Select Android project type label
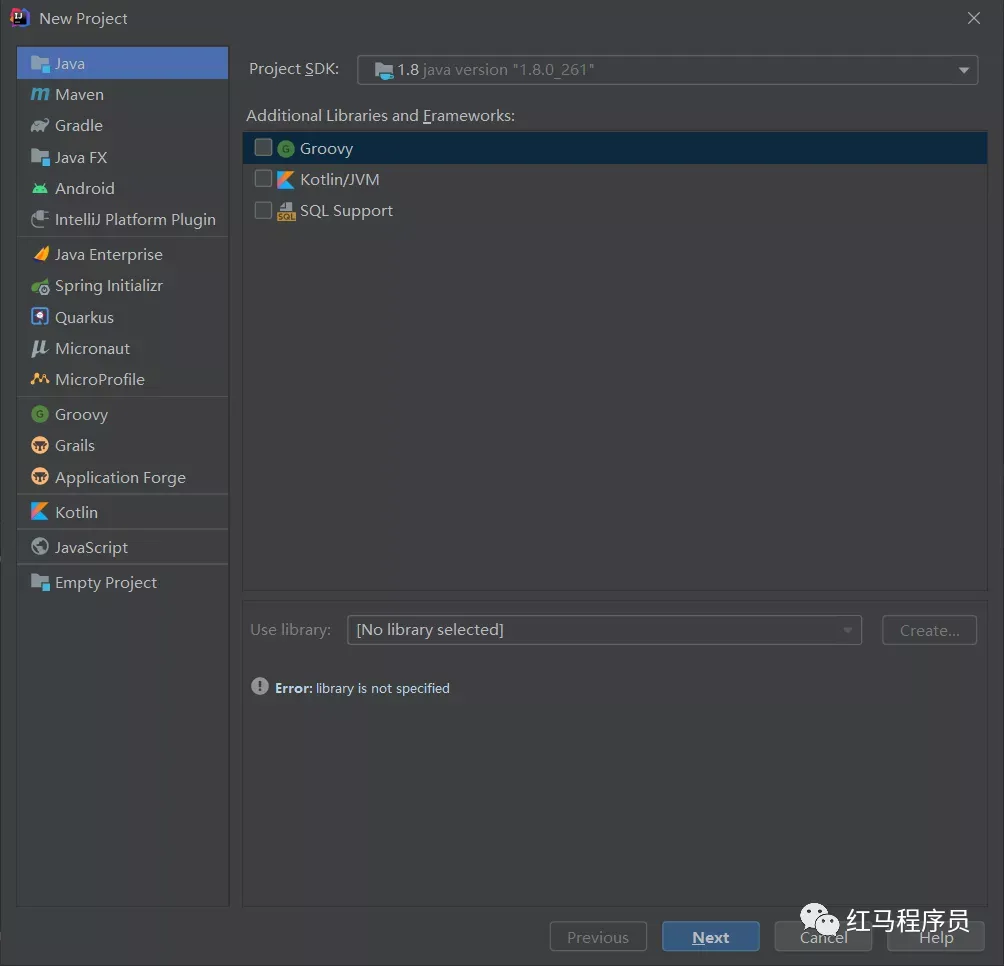Image resolution: width=1004 pixels, height=966 pixels. pos(85,188)
